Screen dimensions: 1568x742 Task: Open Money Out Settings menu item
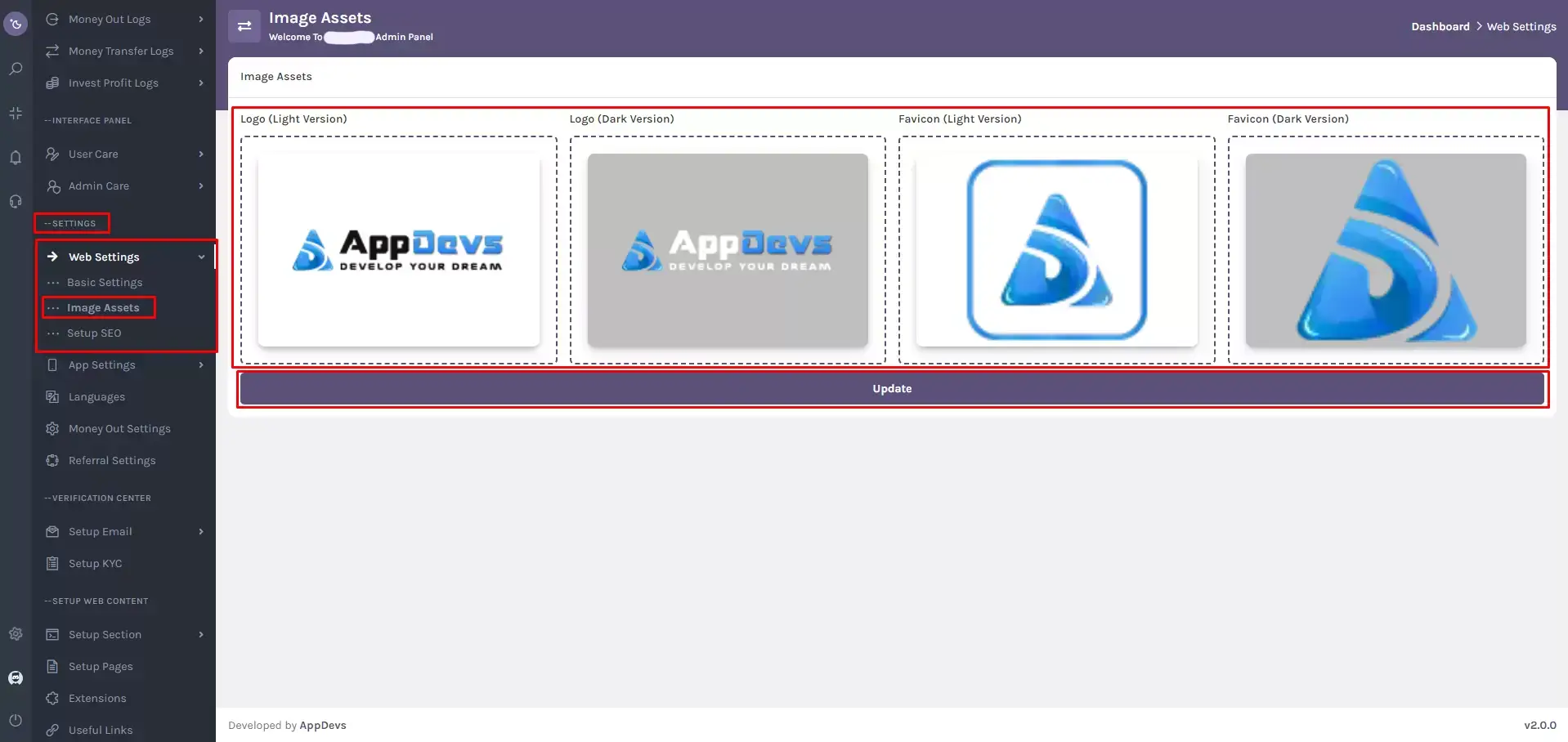119,428
